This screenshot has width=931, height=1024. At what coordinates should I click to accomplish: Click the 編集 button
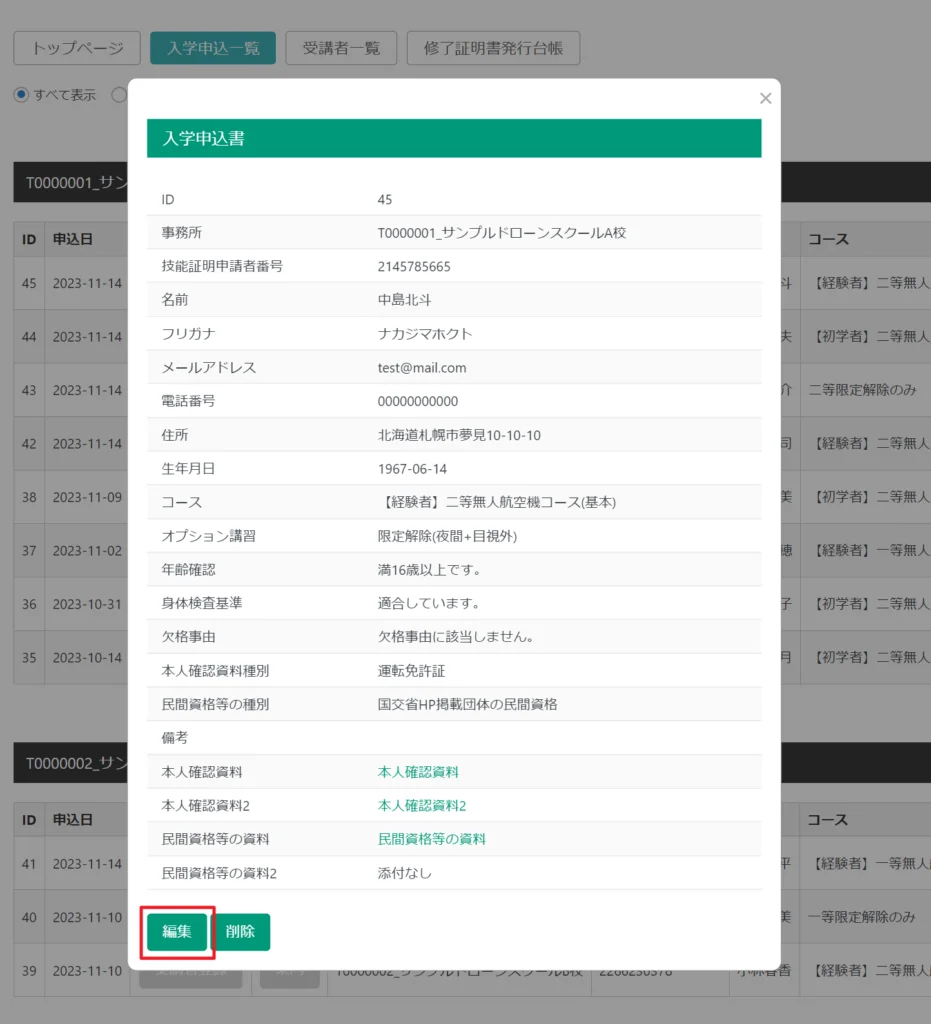pos(177,932)
